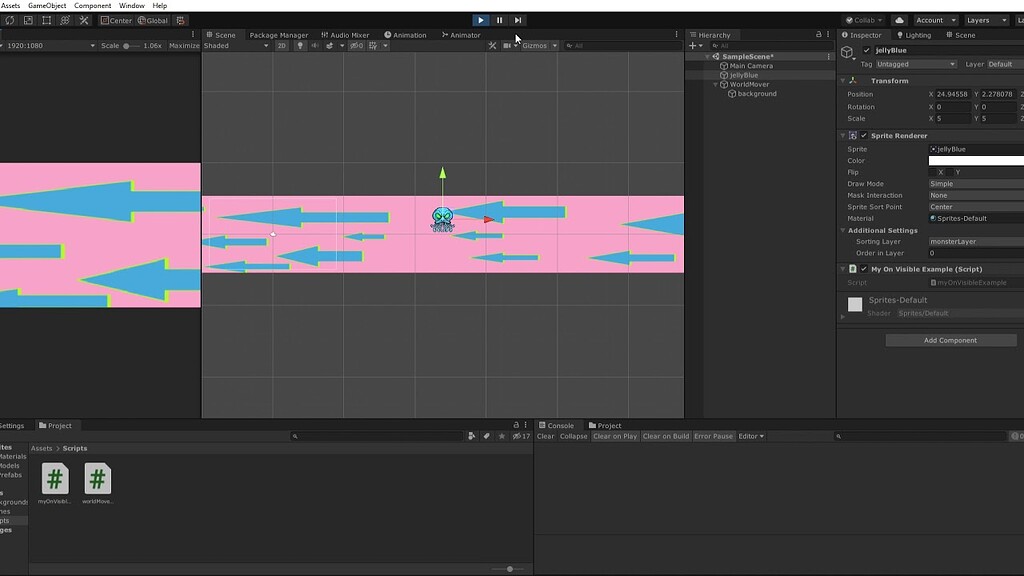Open the grid visibility options icon
The image size is (1024, 576).
pyautogui.click(x=385, y=45)
